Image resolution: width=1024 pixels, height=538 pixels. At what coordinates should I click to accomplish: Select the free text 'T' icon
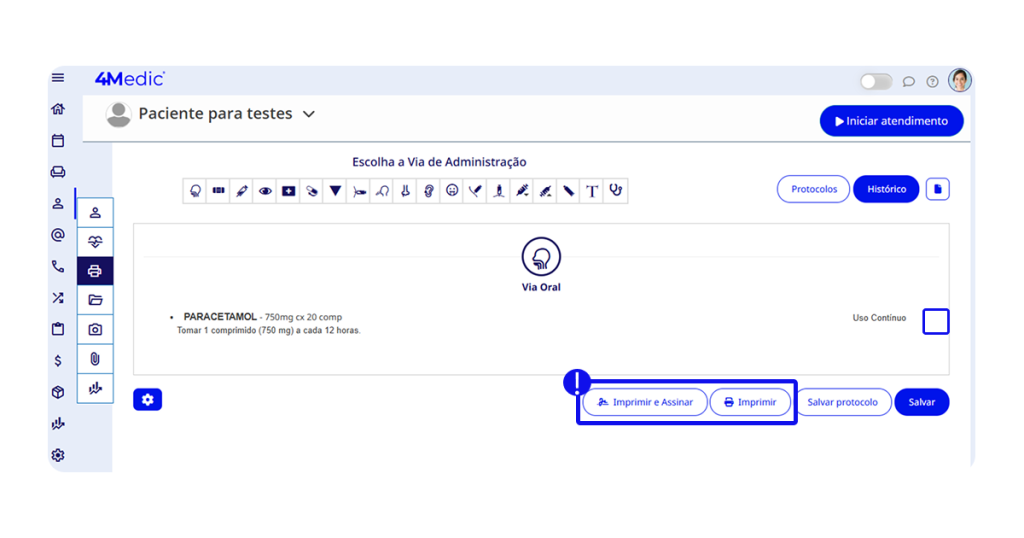click(x=592, y=191)
